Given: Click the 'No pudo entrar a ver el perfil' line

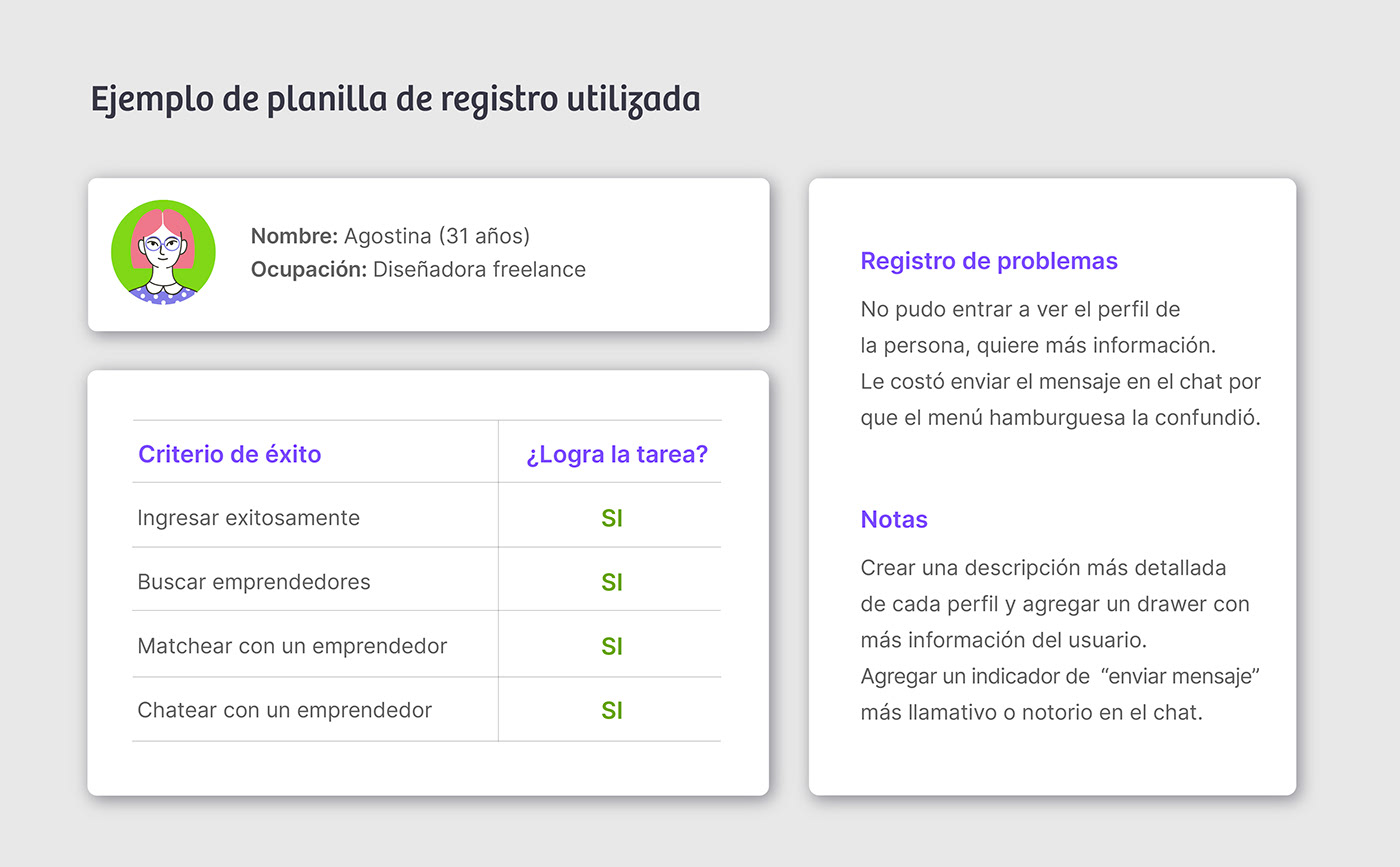Looking at the screenshot, I should click(1020, 309).
